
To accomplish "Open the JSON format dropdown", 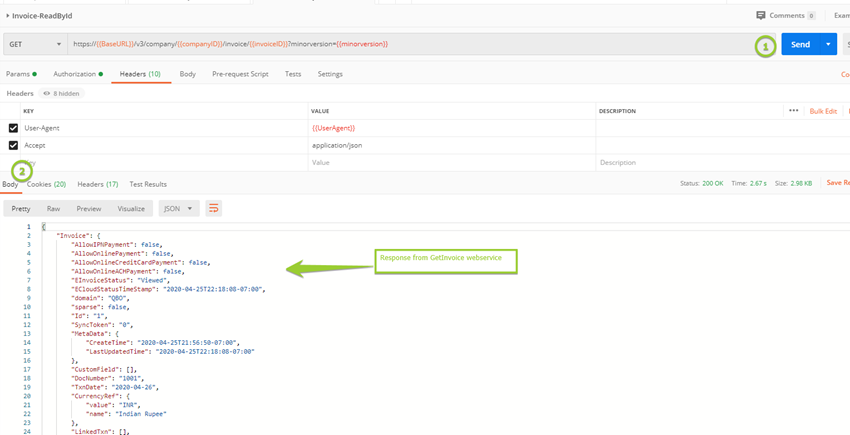I will 178,208.
